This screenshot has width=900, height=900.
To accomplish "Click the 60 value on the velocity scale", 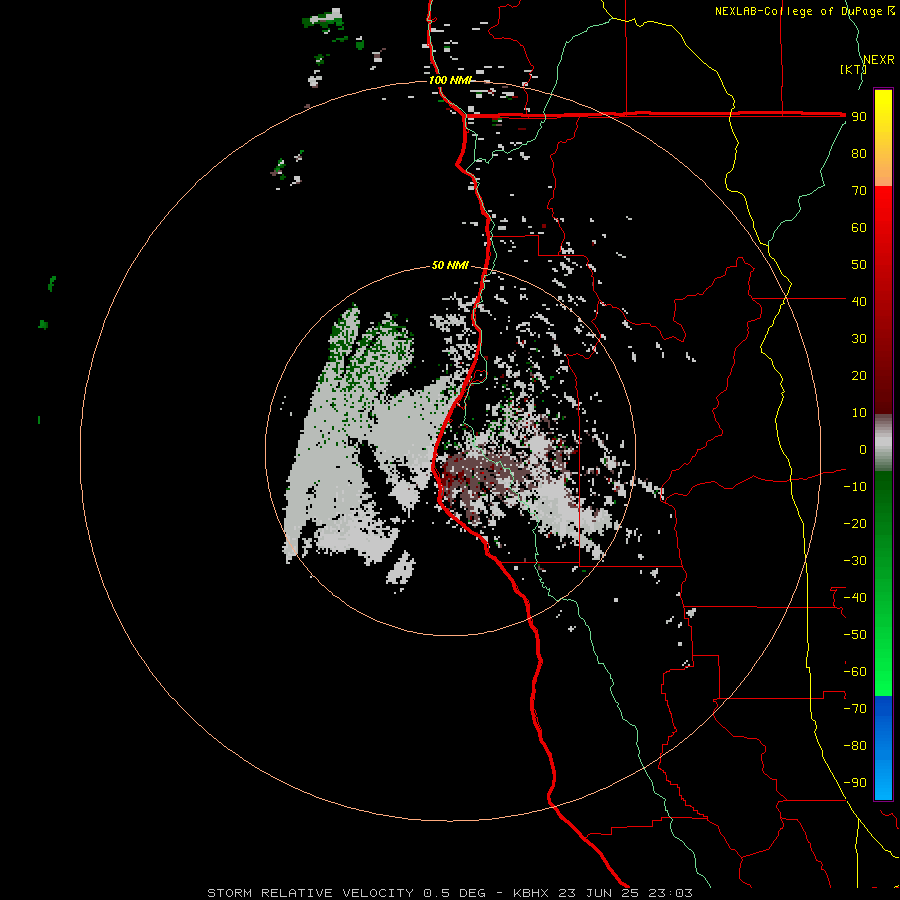I will (x=859, y=228).
